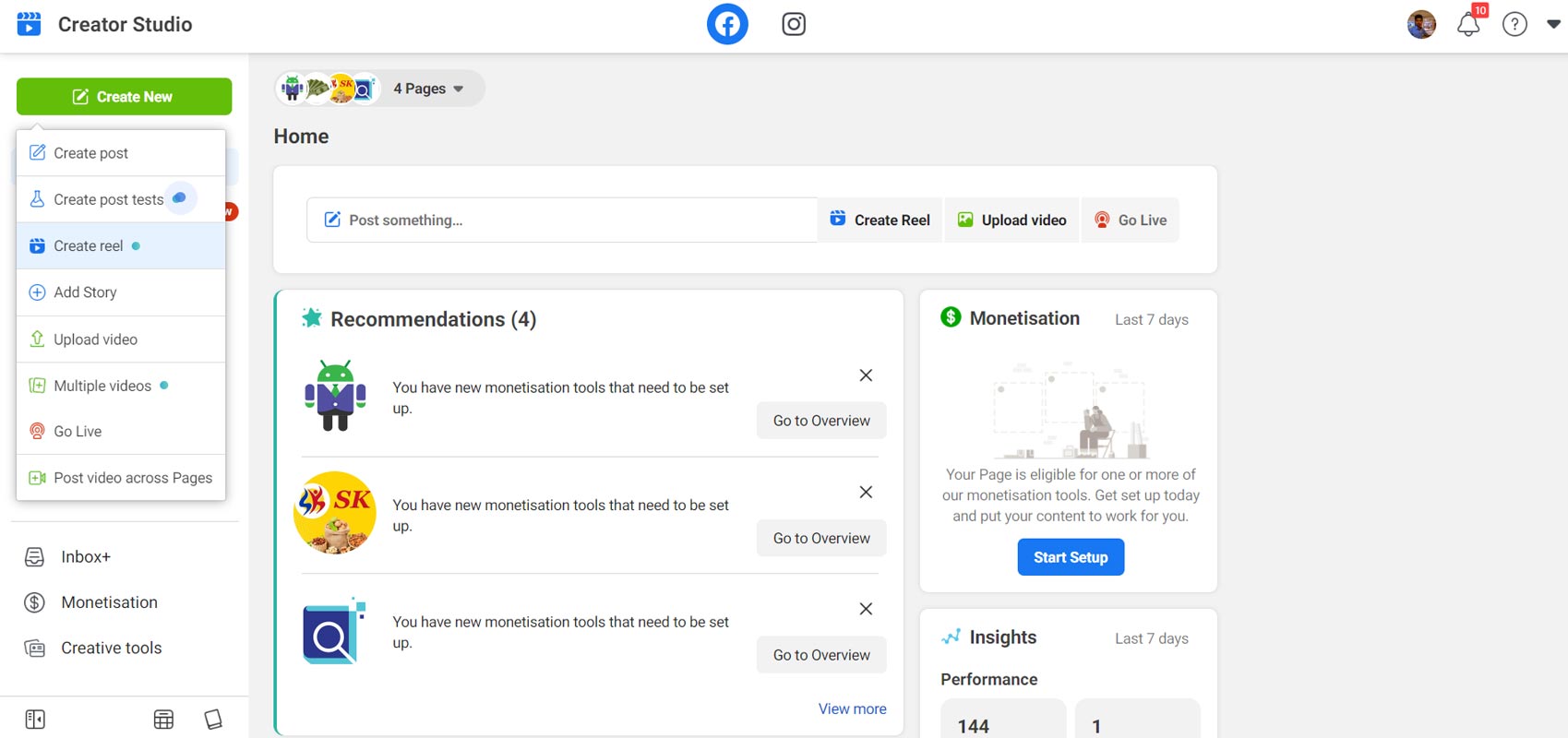Dismiss the Android page recommendation
This screenshot has height=738, width=1568.
(x=866, y=375)
